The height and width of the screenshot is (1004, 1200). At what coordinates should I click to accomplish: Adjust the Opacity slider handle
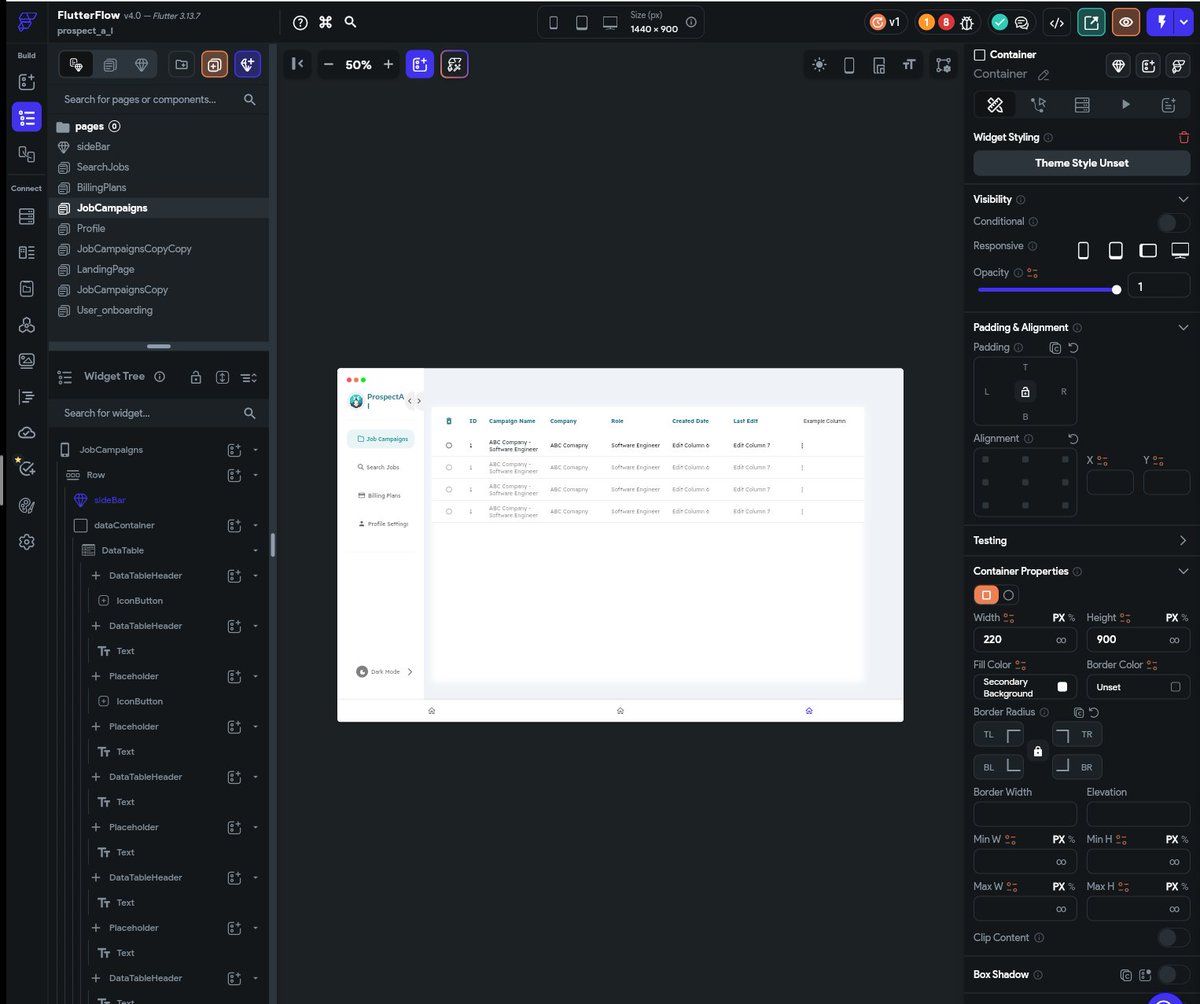point(1116,289)
